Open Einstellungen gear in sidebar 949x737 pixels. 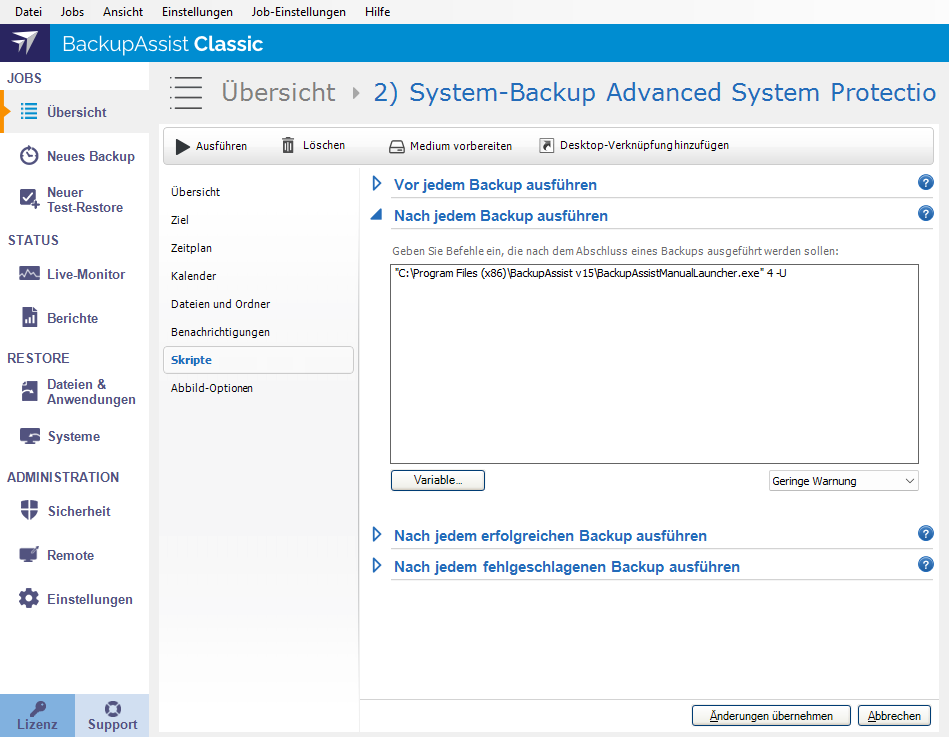29,599
